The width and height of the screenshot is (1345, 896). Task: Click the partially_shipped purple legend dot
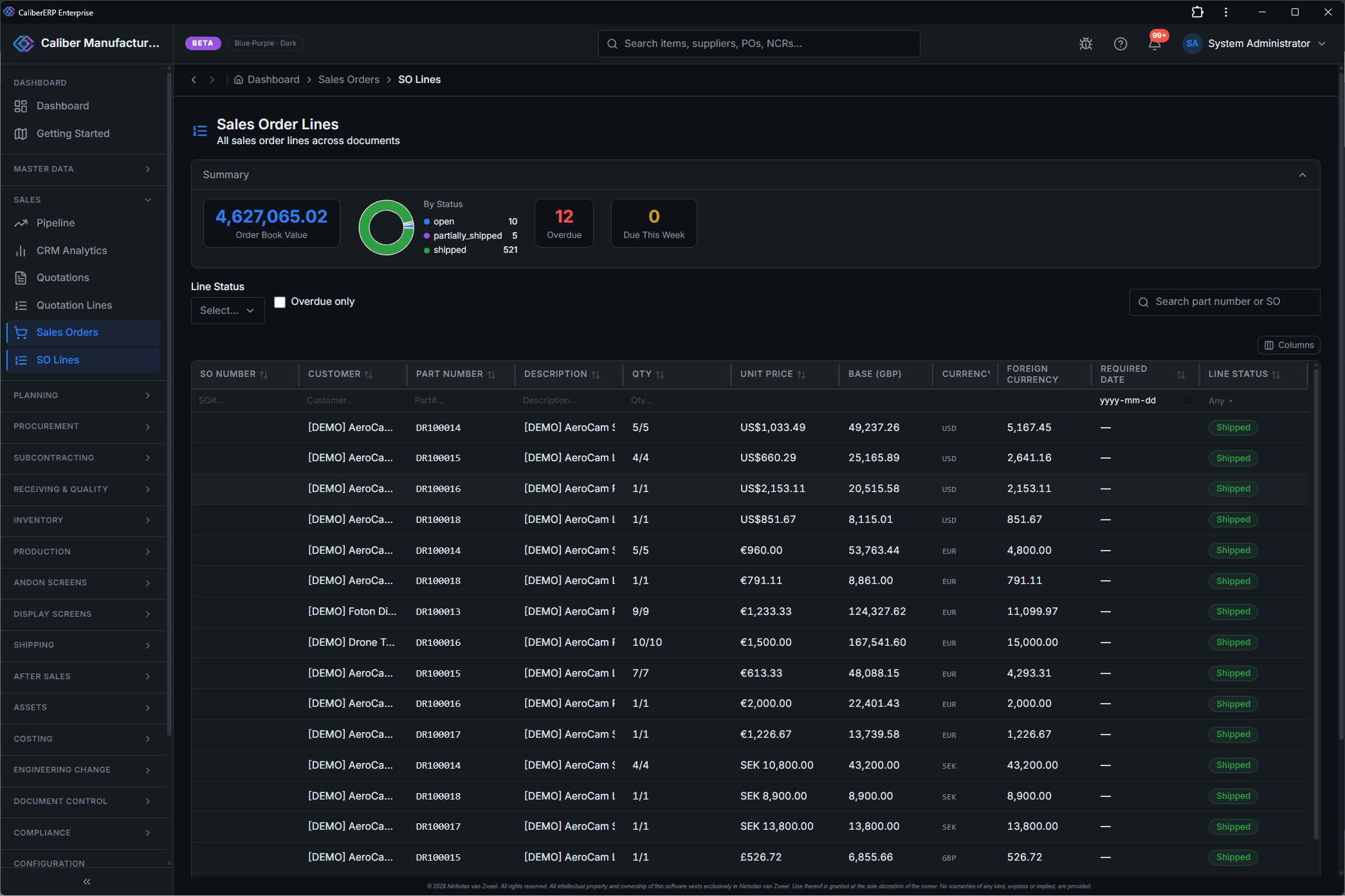[427, 236]
